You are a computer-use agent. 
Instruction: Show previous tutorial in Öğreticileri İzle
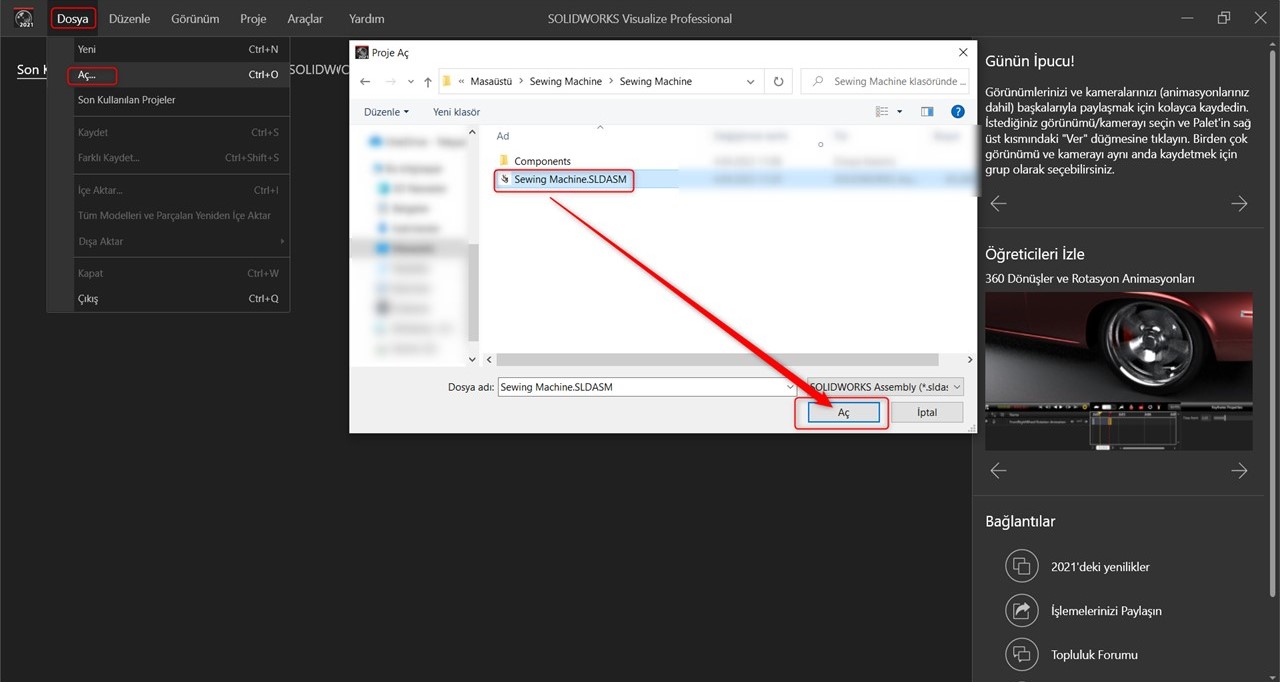tap(998, 471)
